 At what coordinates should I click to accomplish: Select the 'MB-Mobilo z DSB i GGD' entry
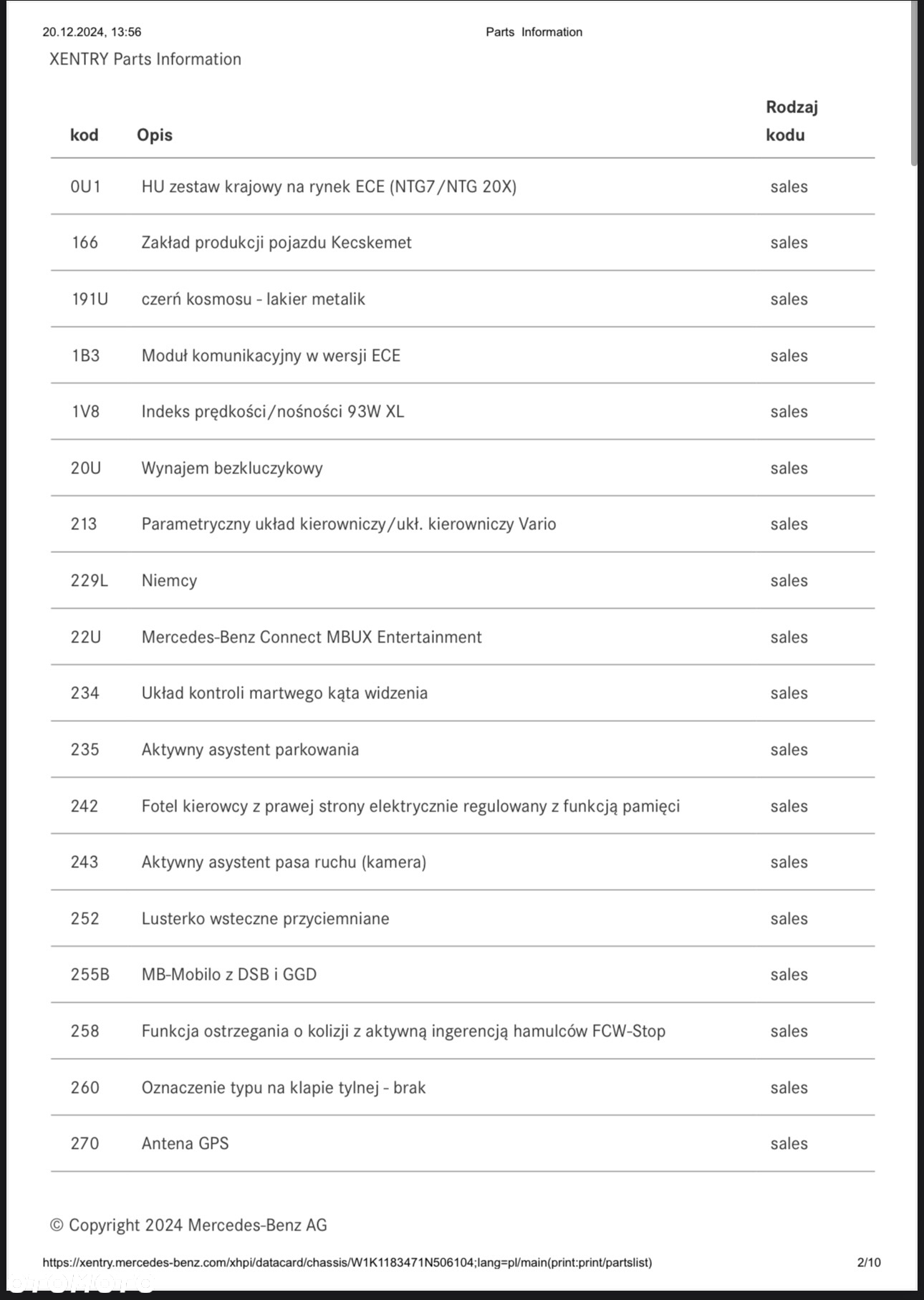pos(228,974)
